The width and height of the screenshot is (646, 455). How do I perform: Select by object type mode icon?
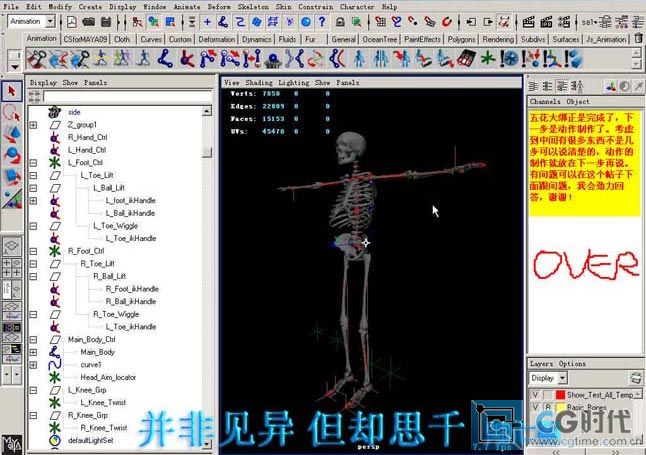[x=154, y=22]
